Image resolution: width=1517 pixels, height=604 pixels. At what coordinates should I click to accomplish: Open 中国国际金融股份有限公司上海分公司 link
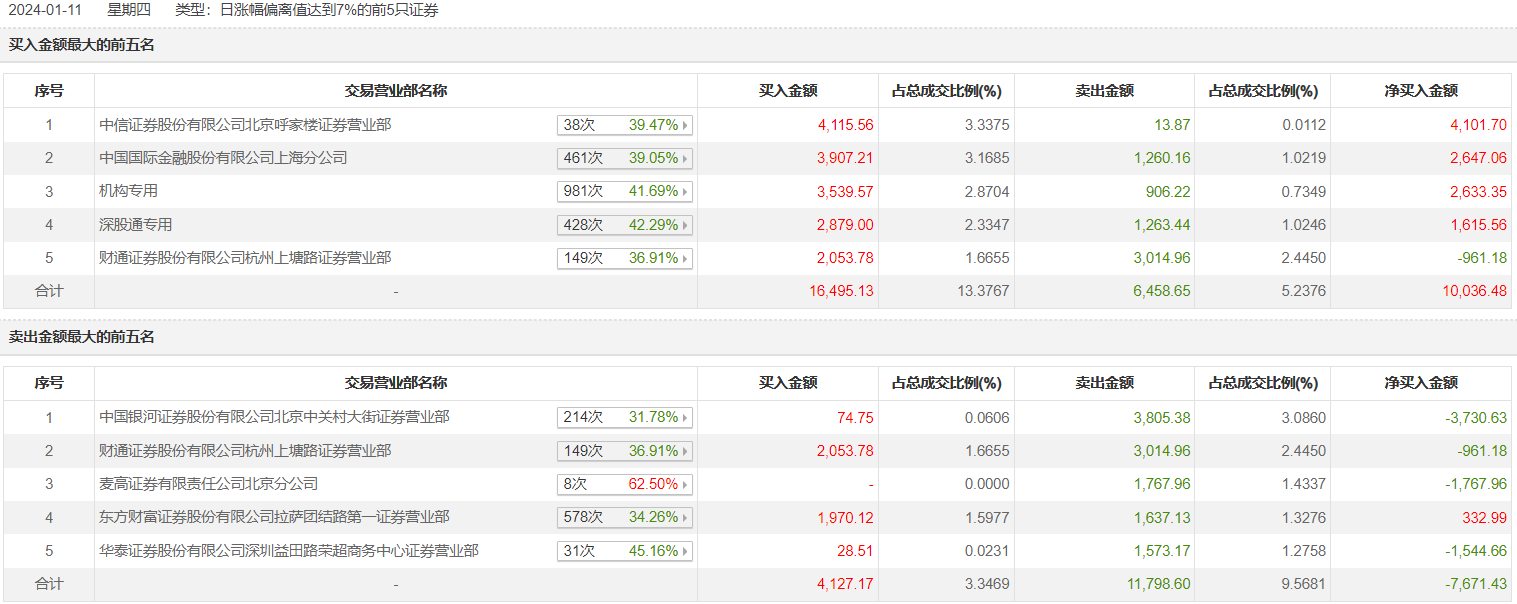coord(223,158)
